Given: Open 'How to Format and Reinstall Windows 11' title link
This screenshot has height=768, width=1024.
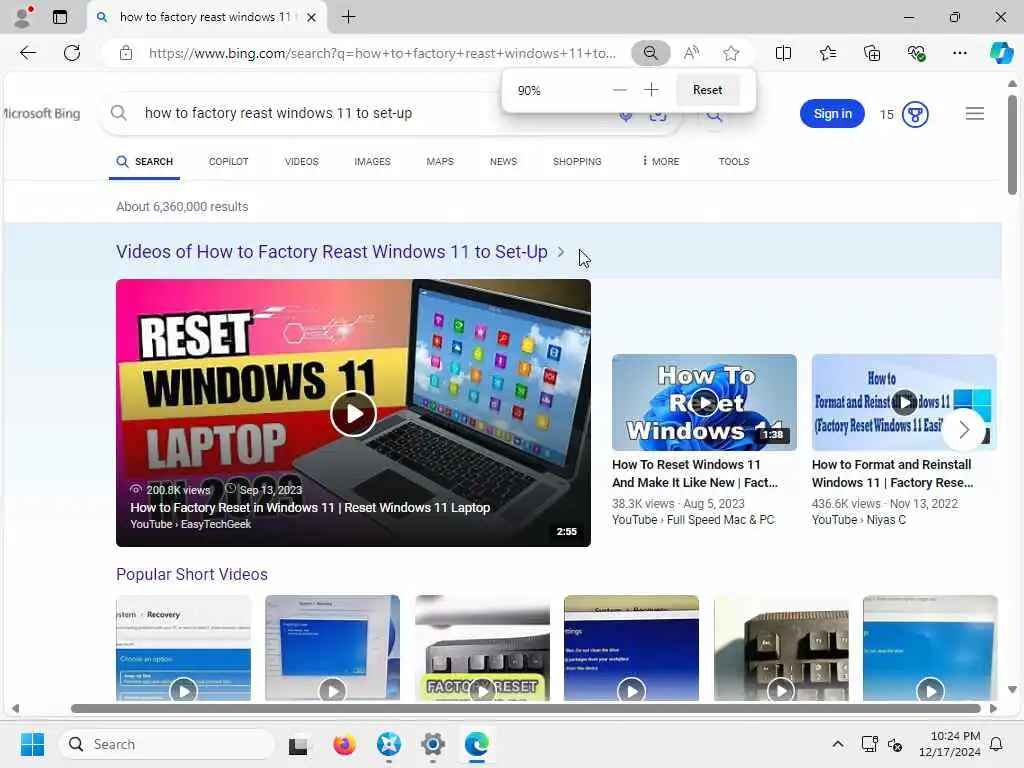Looking at the screenshot, I should [x=892, y=473].
